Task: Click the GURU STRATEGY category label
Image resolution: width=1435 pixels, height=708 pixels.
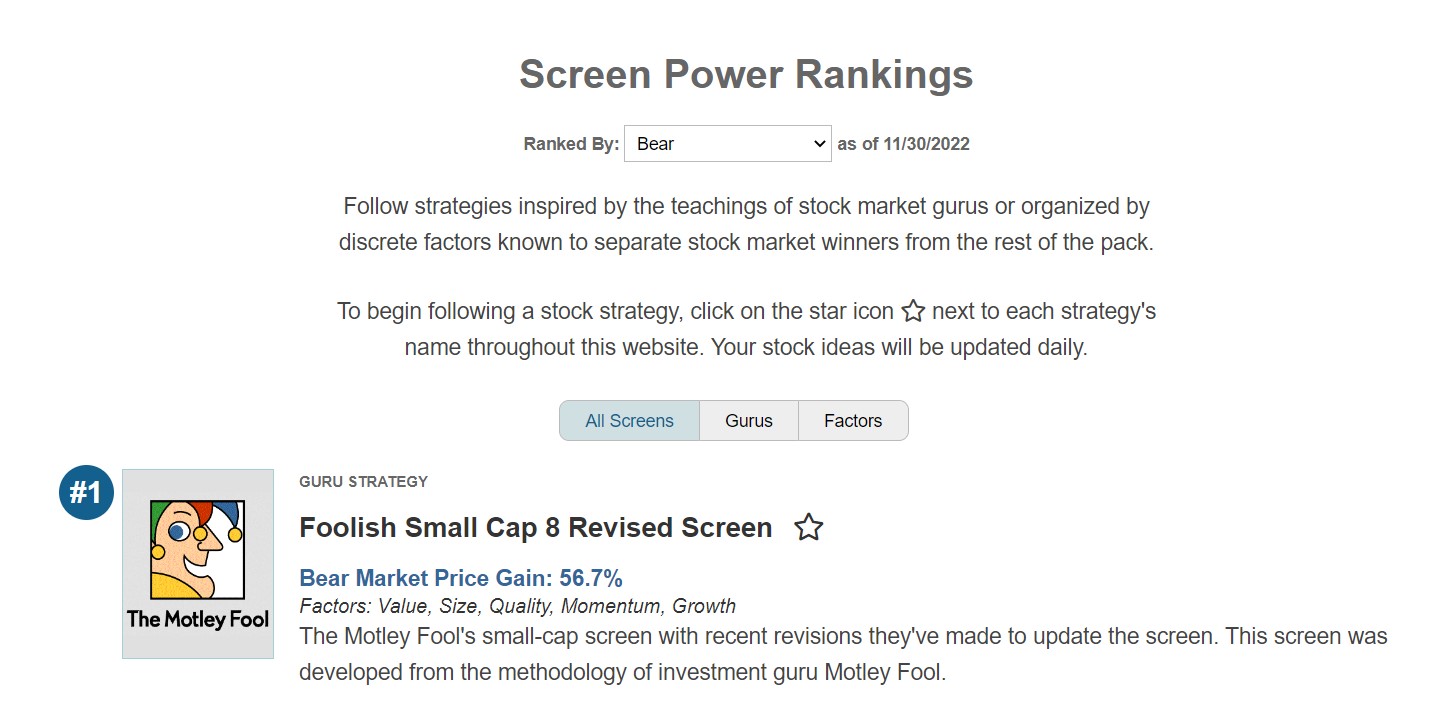Action: pos(363,481)
